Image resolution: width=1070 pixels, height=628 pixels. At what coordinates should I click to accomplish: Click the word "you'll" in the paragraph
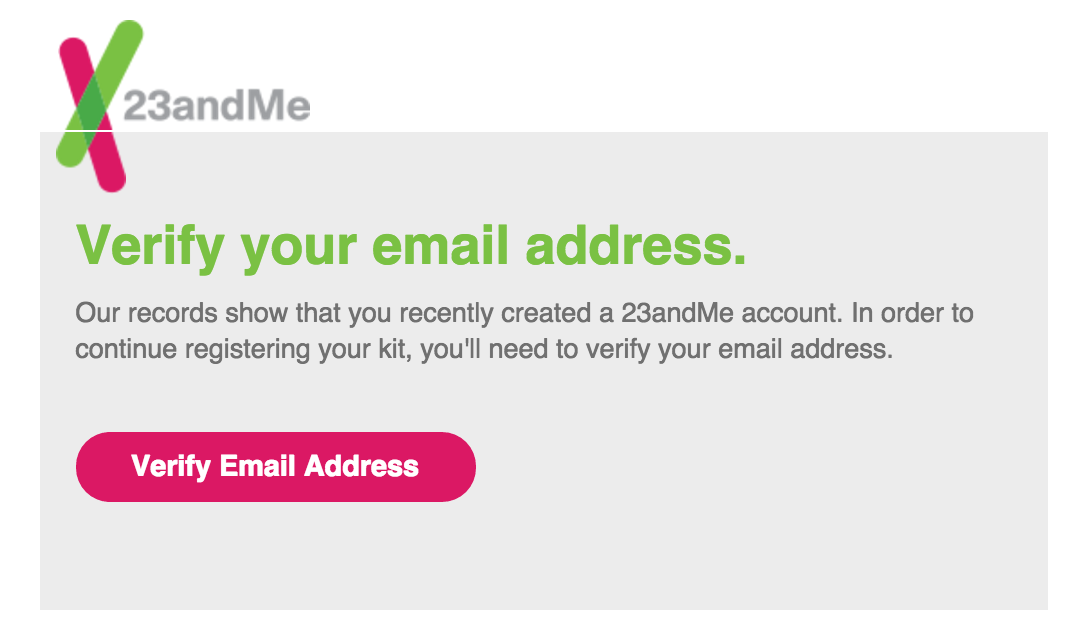pyautogui.click(x=450, y=350)
